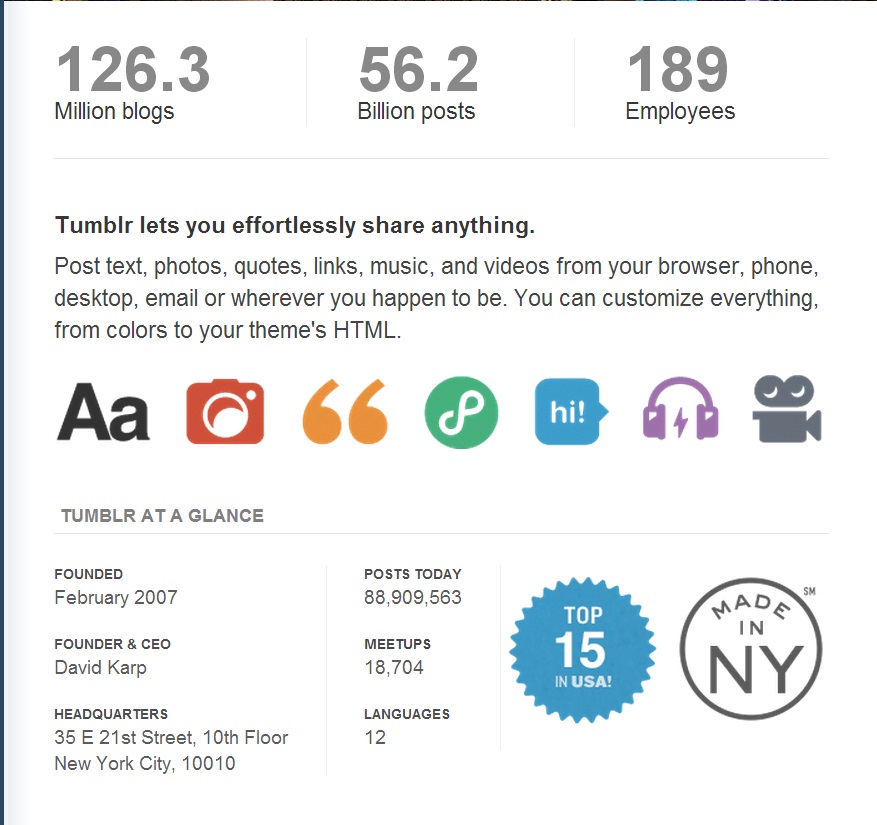This screenshot has width=877, height=825.
Task: Click the headline about effortlessly sharing anything
Action: pyautogui.click(x=295, y=225)
